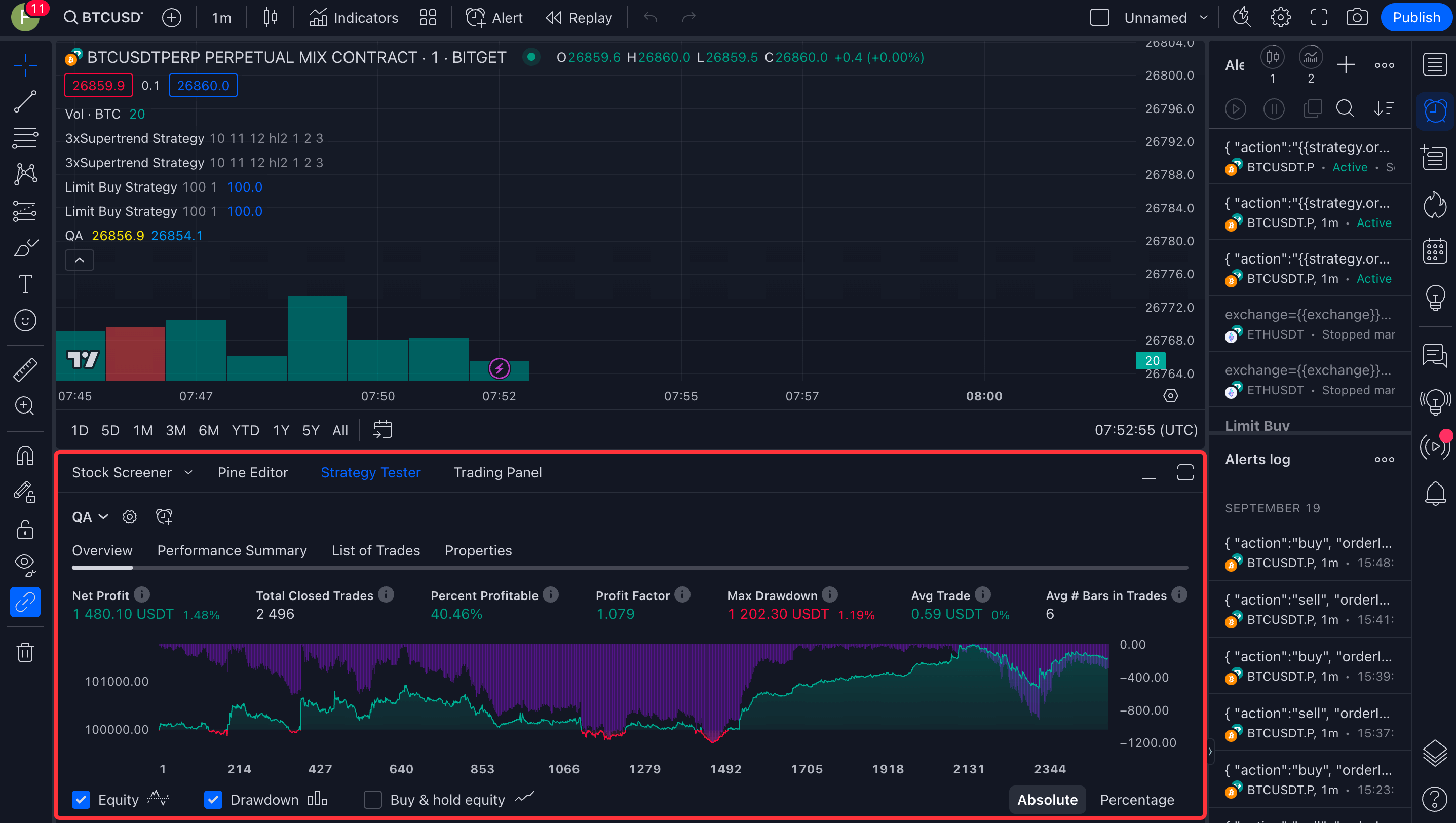Open the layout select square icon
This screenshot has width=1456, height=823.
click(1099, 18)
